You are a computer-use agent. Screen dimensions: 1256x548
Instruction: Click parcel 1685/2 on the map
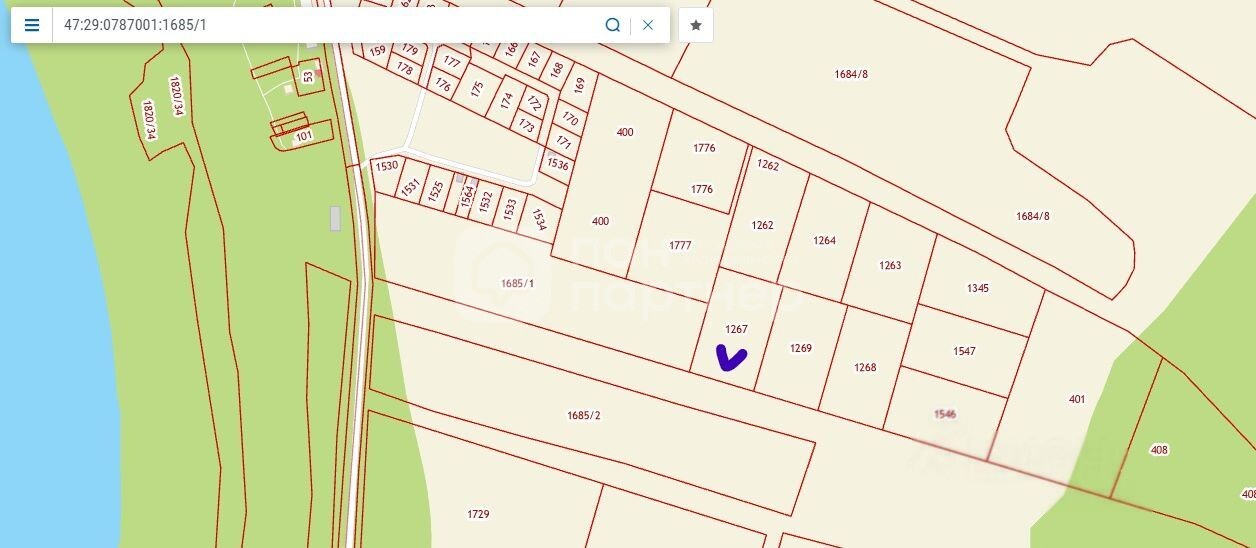[x=583, y=415]
